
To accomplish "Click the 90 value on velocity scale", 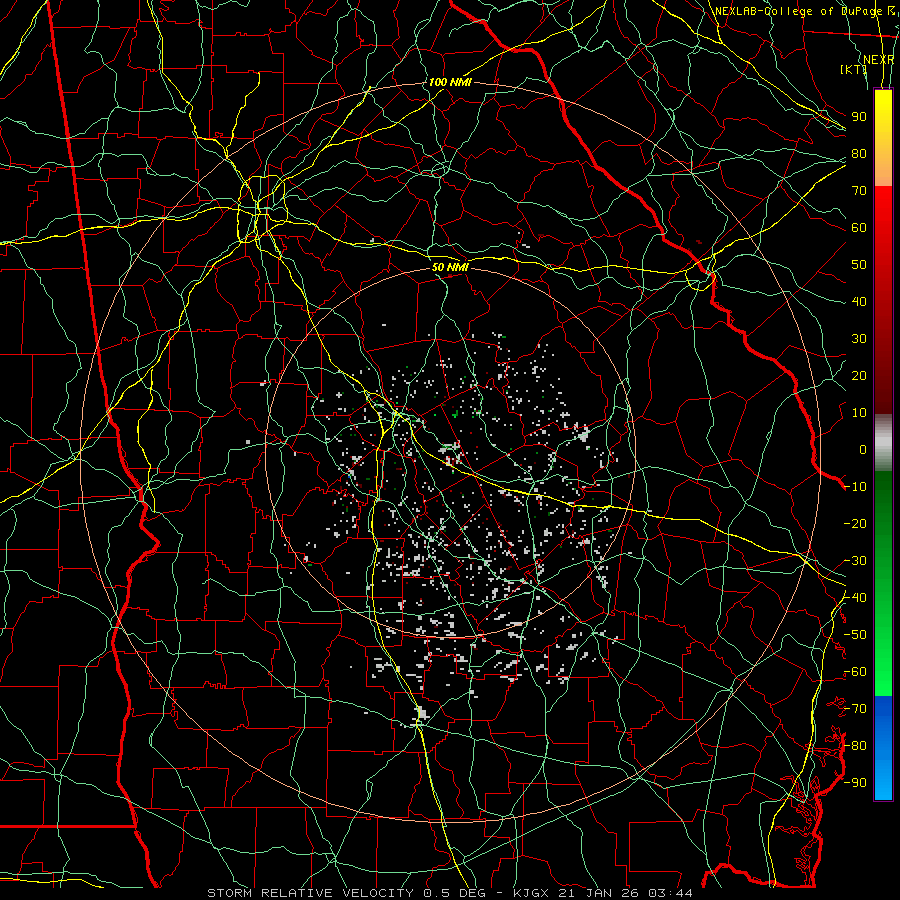I will [x=859, y=117].
